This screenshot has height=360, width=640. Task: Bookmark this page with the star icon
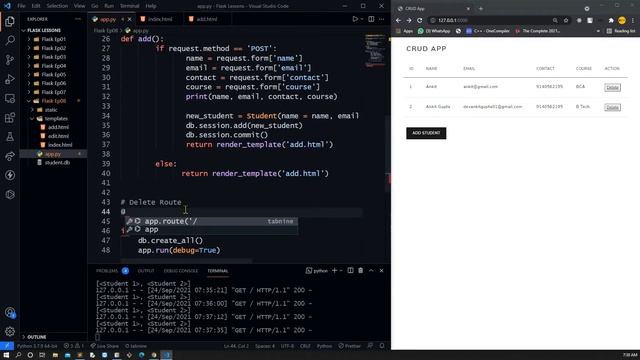566,20
